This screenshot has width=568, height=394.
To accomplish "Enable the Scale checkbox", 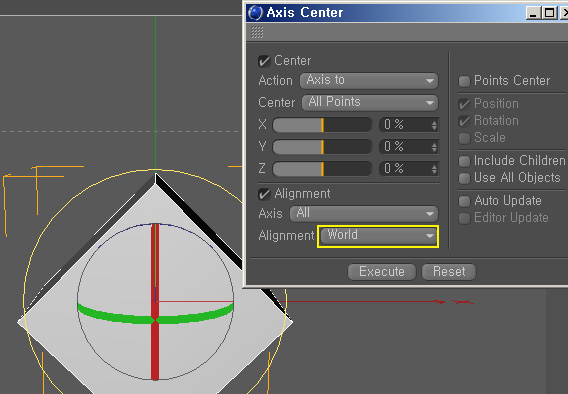I will 464,138.
